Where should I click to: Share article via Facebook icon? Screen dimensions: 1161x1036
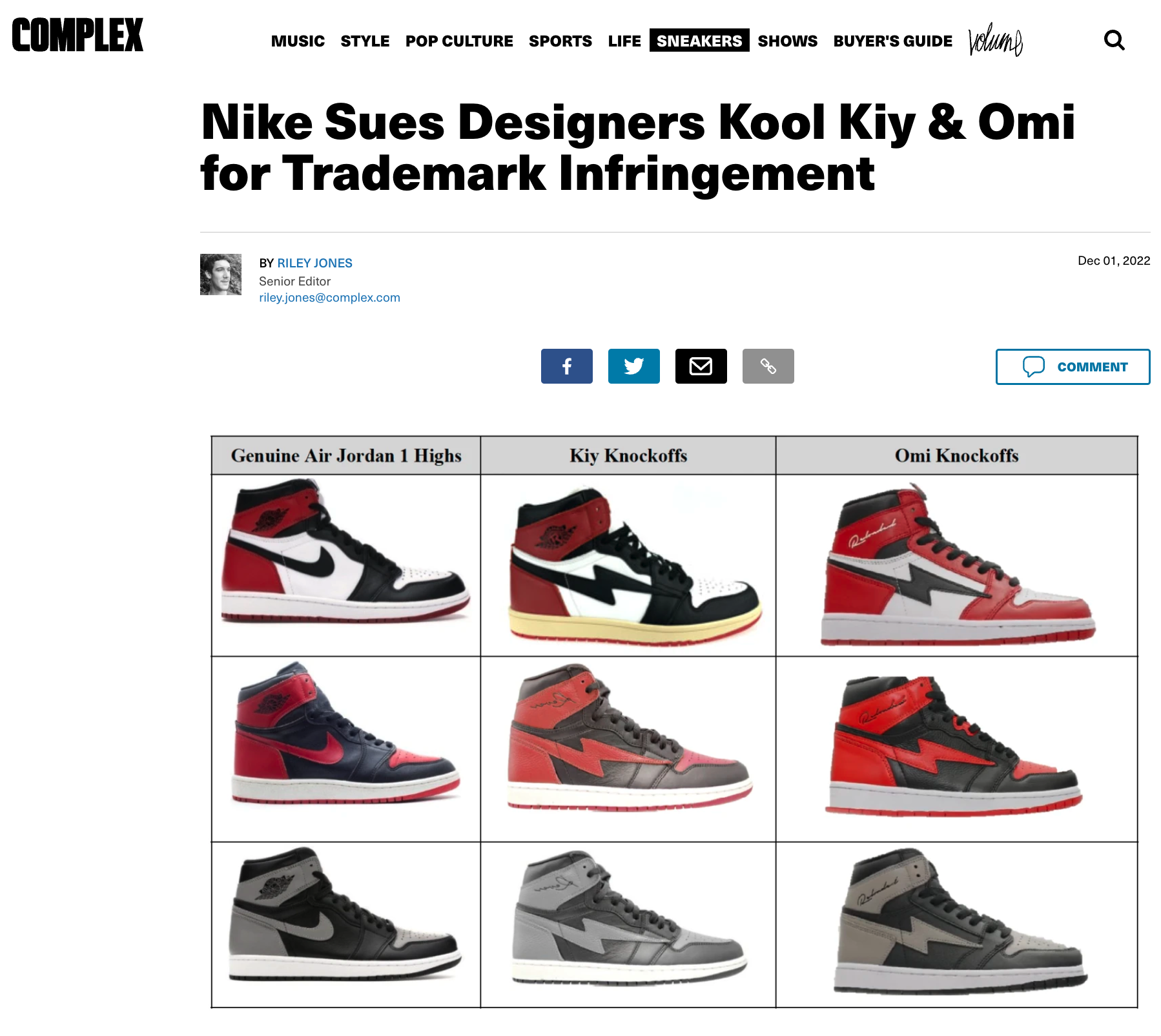coord(566,366)
